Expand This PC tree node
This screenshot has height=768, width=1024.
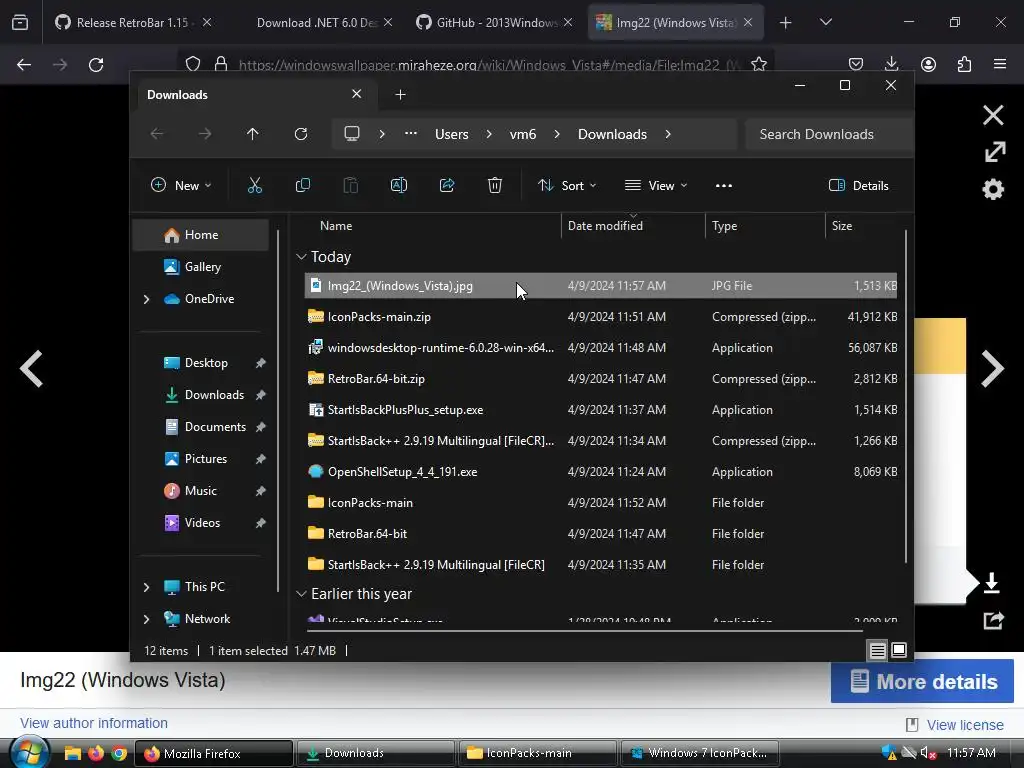coord(146,587)
